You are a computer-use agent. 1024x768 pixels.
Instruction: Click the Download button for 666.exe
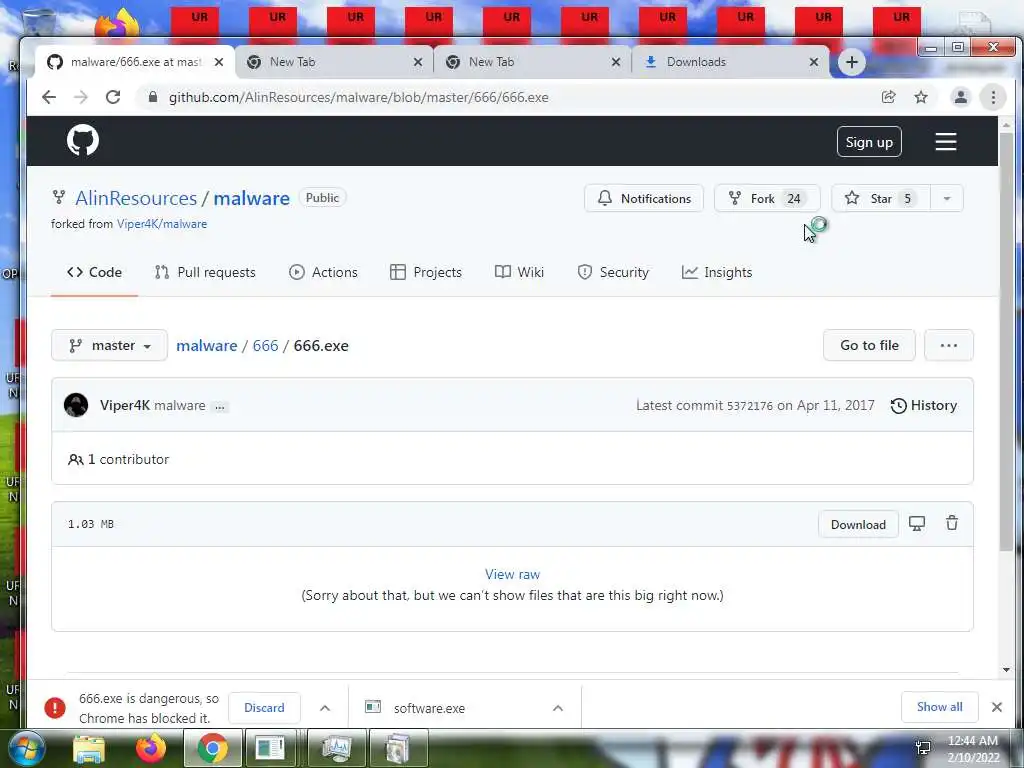858,524
